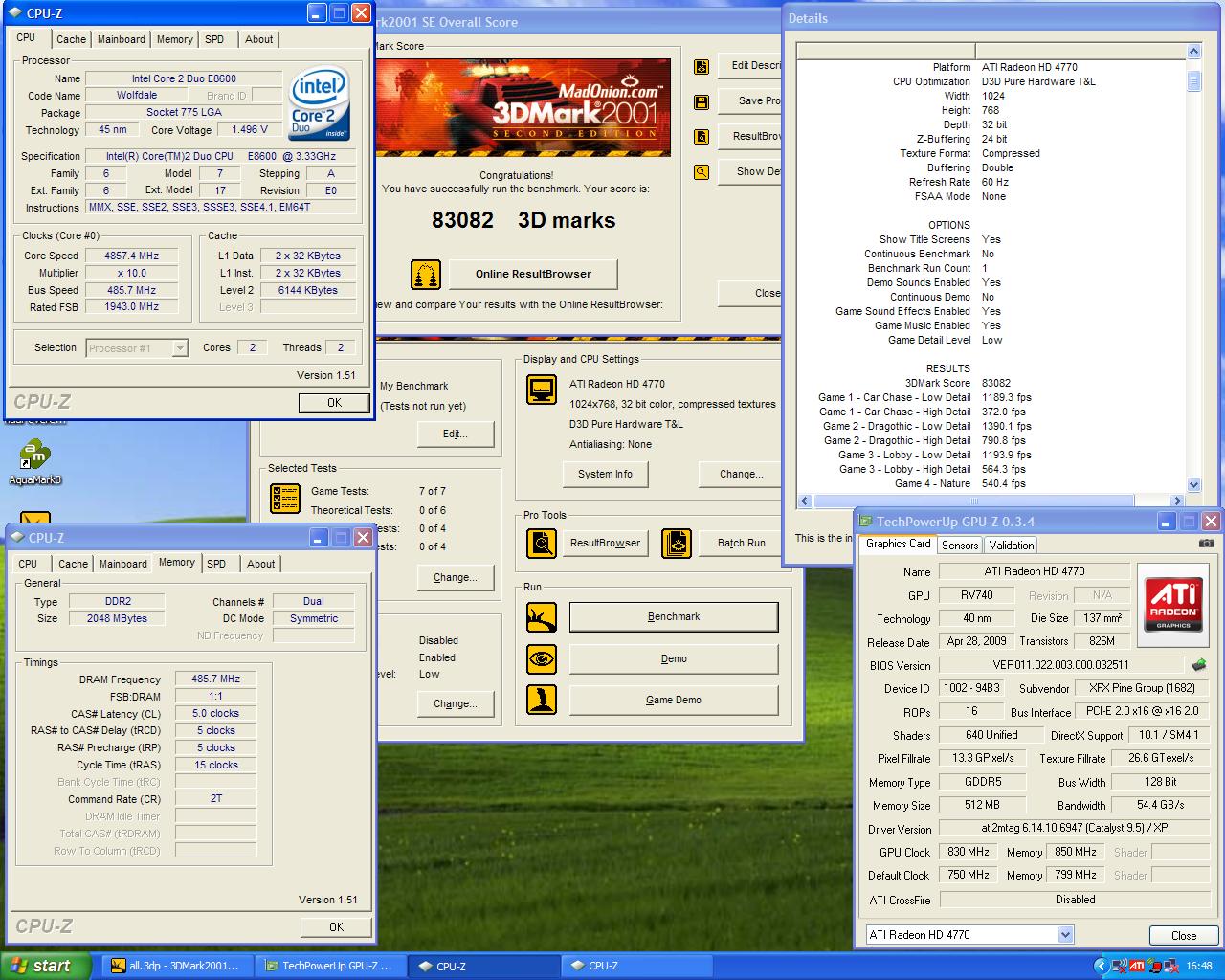The width and height of the screenshot is (1225, 980).
Task: Click scroll up arrow in Details list
Action: [x=1193, y=52]
